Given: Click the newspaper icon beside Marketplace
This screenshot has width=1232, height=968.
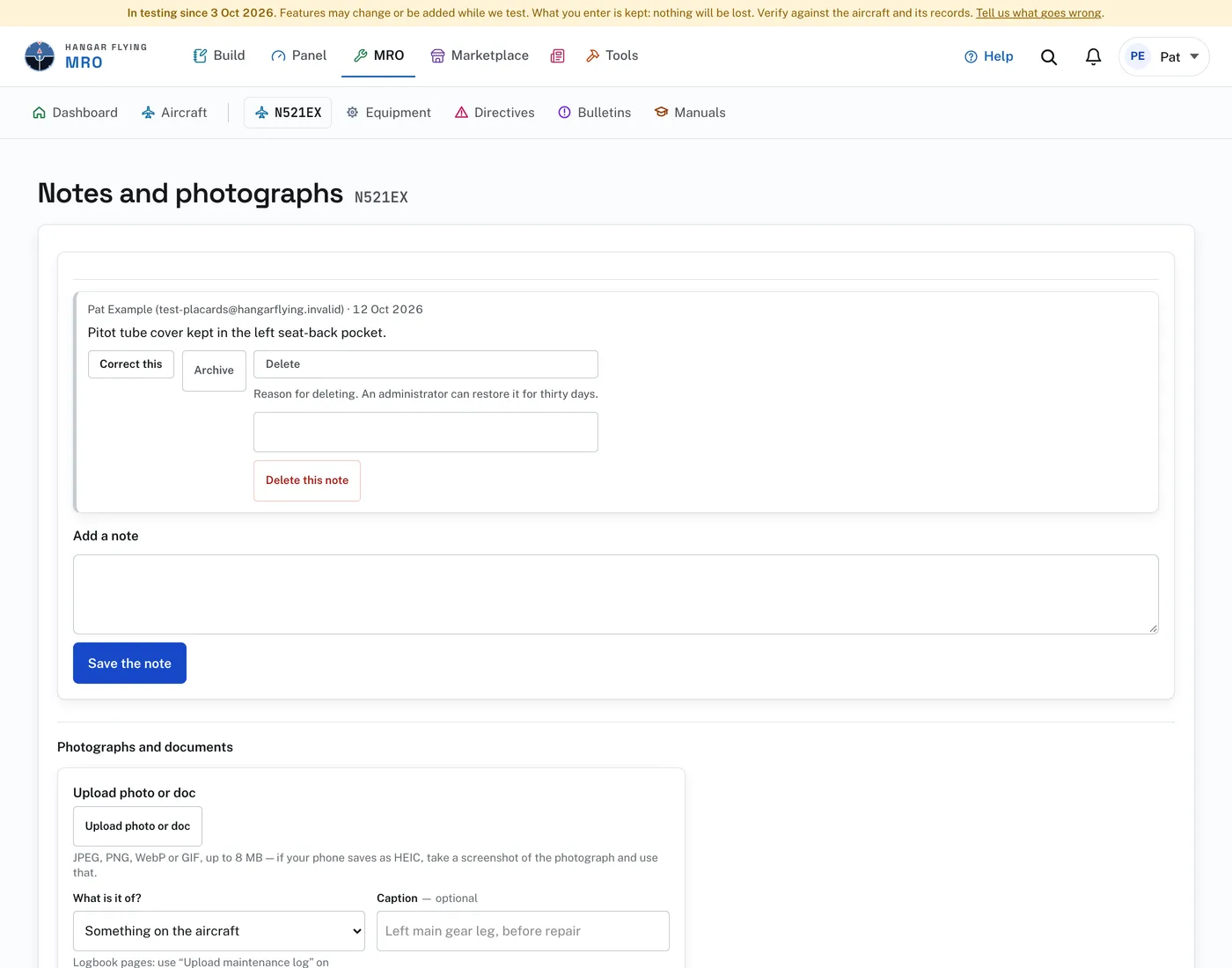Looking at the screenshot, I should (x=557, y=55).
